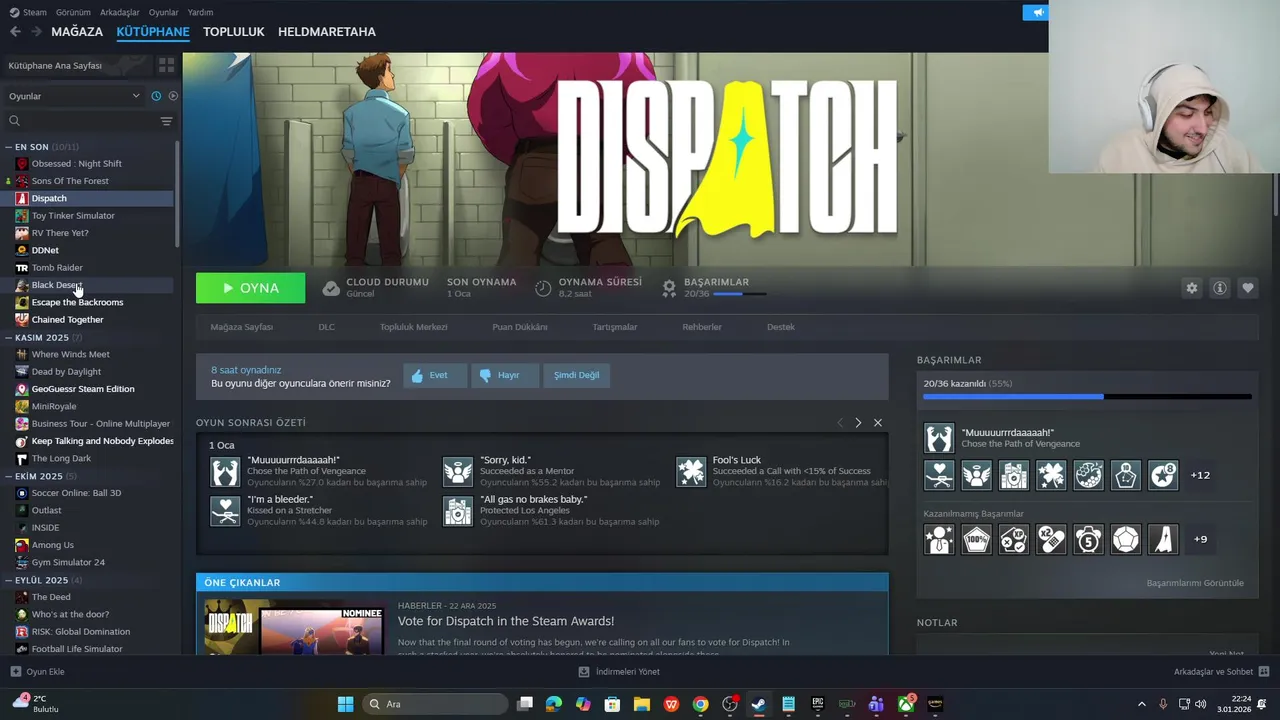
Task: Open game settings gear icon
Action: point(1191,288)
